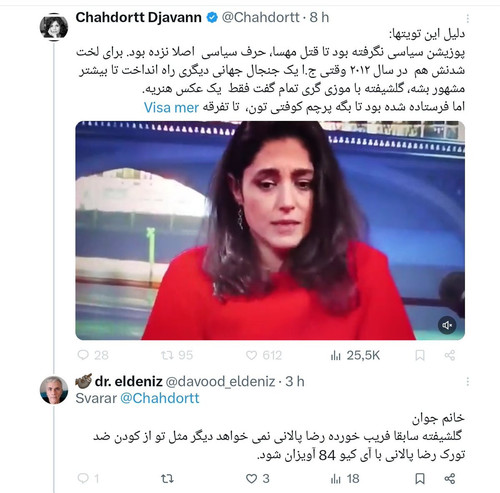Image resolution: width=500 pixels, height=493 pixels.
Task: Open more options for Chahdortt's tweet
Action: (x=468, y=19)
